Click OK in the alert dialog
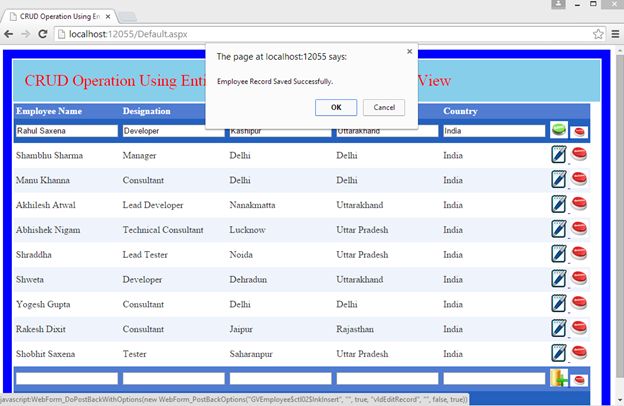The width and height of the screenshot is (624, 406). point(336,107)
